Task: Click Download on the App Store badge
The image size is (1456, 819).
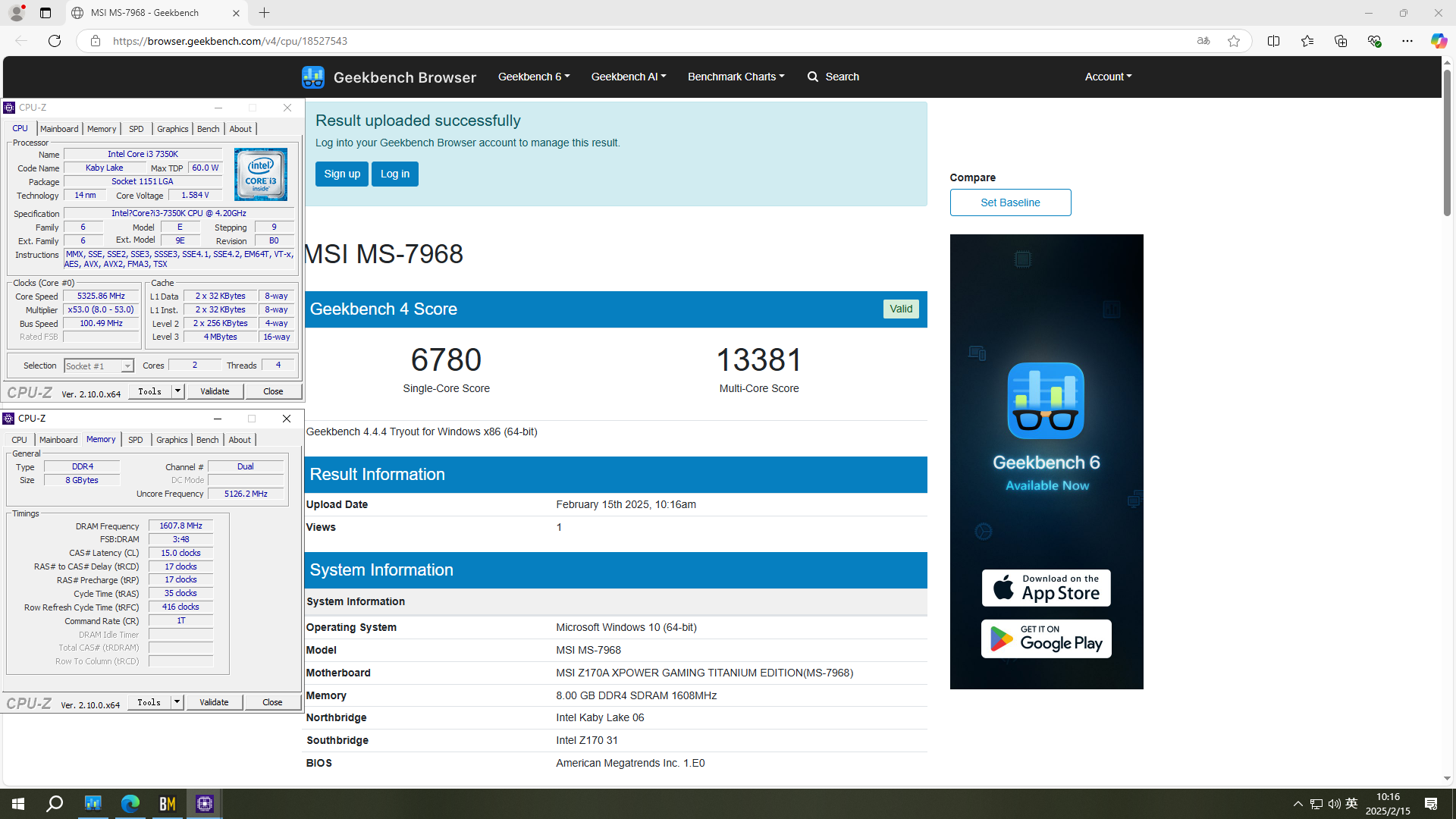Action: [x=1046, y=588]
